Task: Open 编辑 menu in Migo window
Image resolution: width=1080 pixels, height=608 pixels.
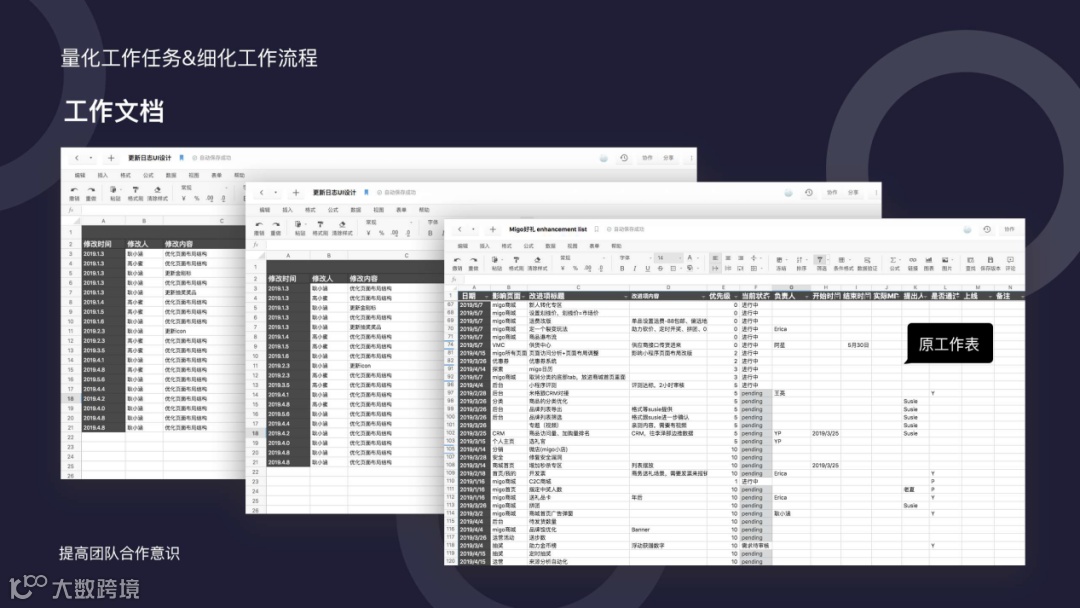Action: tap(463, 246)
